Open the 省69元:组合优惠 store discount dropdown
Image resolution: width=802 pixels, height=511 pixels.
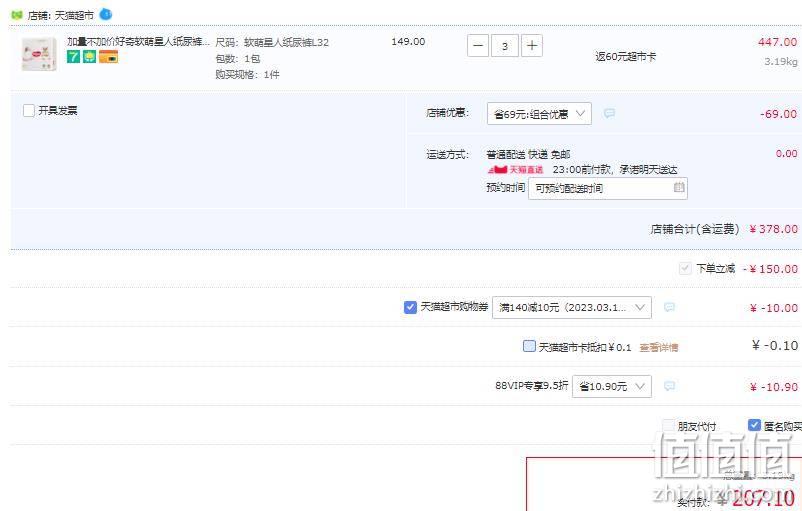pos(539,114)
